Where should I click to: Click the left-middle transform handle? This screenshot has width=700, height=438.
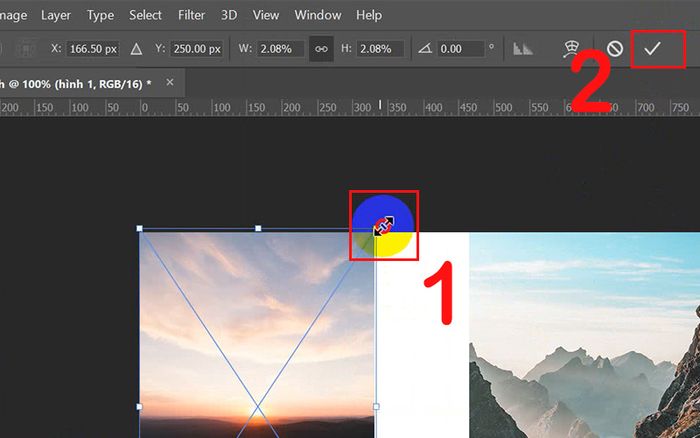click(139, 407)
